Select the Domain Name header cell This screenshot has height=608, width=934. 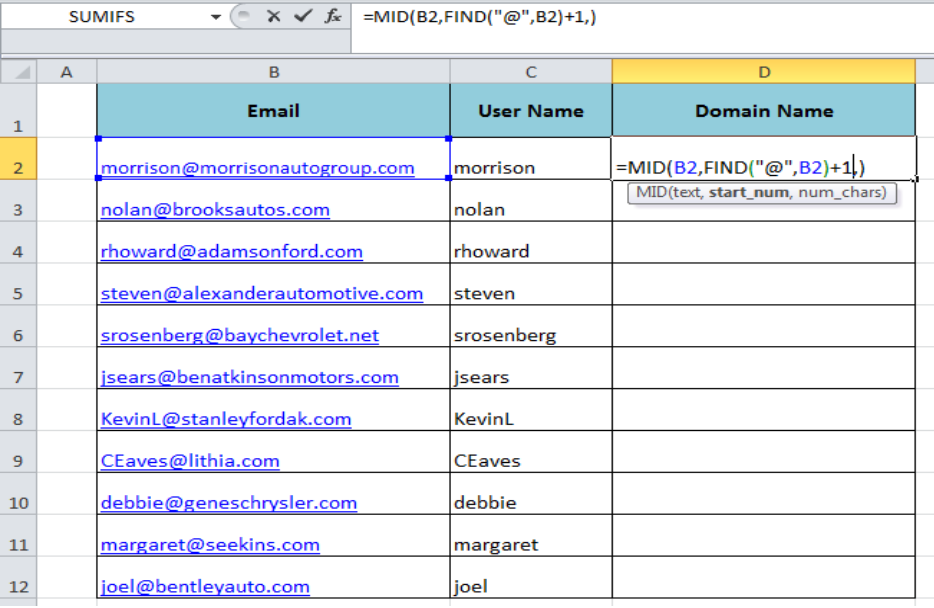[x=763, y=110]
